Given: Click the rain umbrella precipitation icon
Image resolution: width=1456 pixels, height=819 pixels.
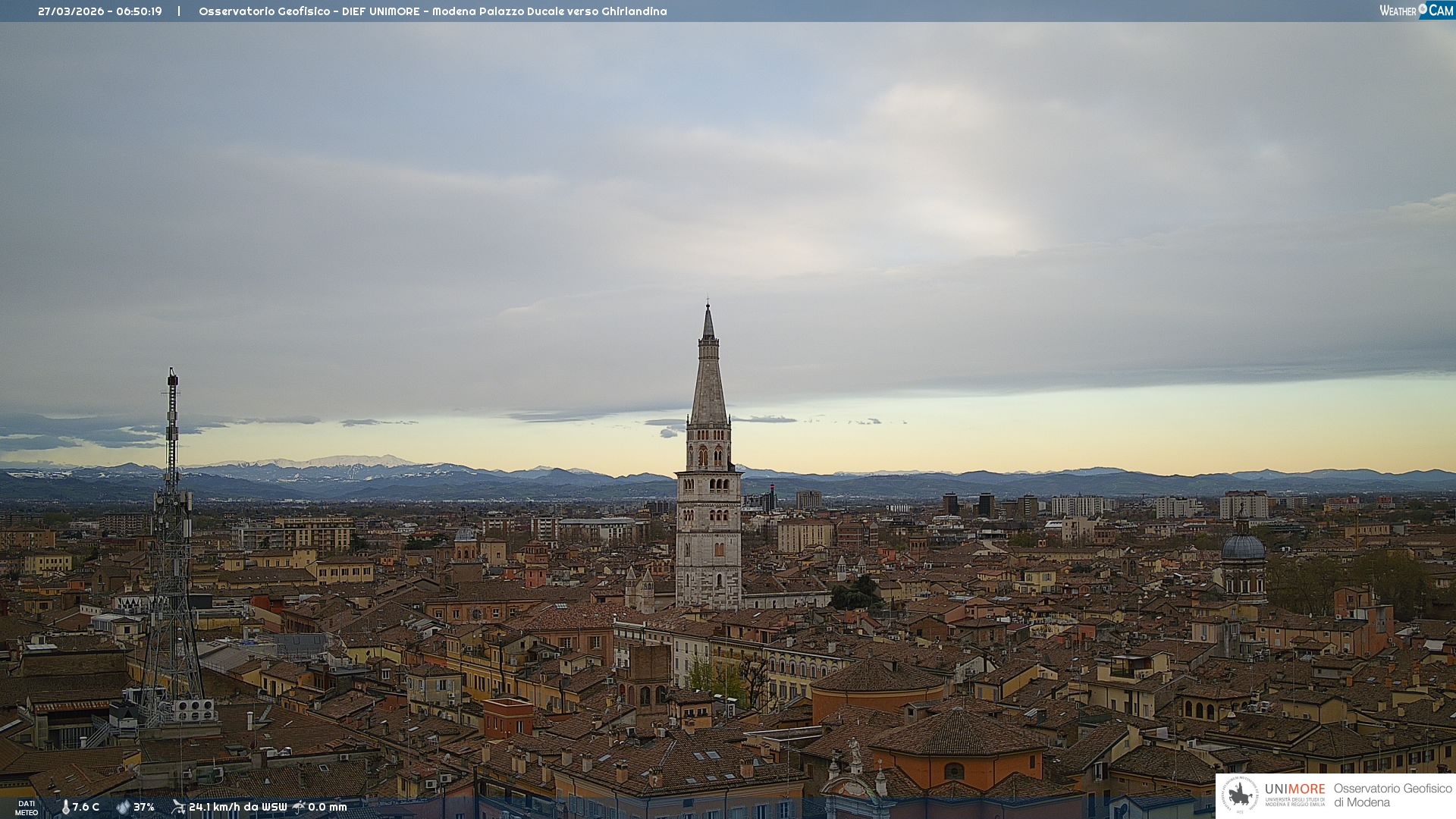Looking at the screenshot, I should (299, 807).
